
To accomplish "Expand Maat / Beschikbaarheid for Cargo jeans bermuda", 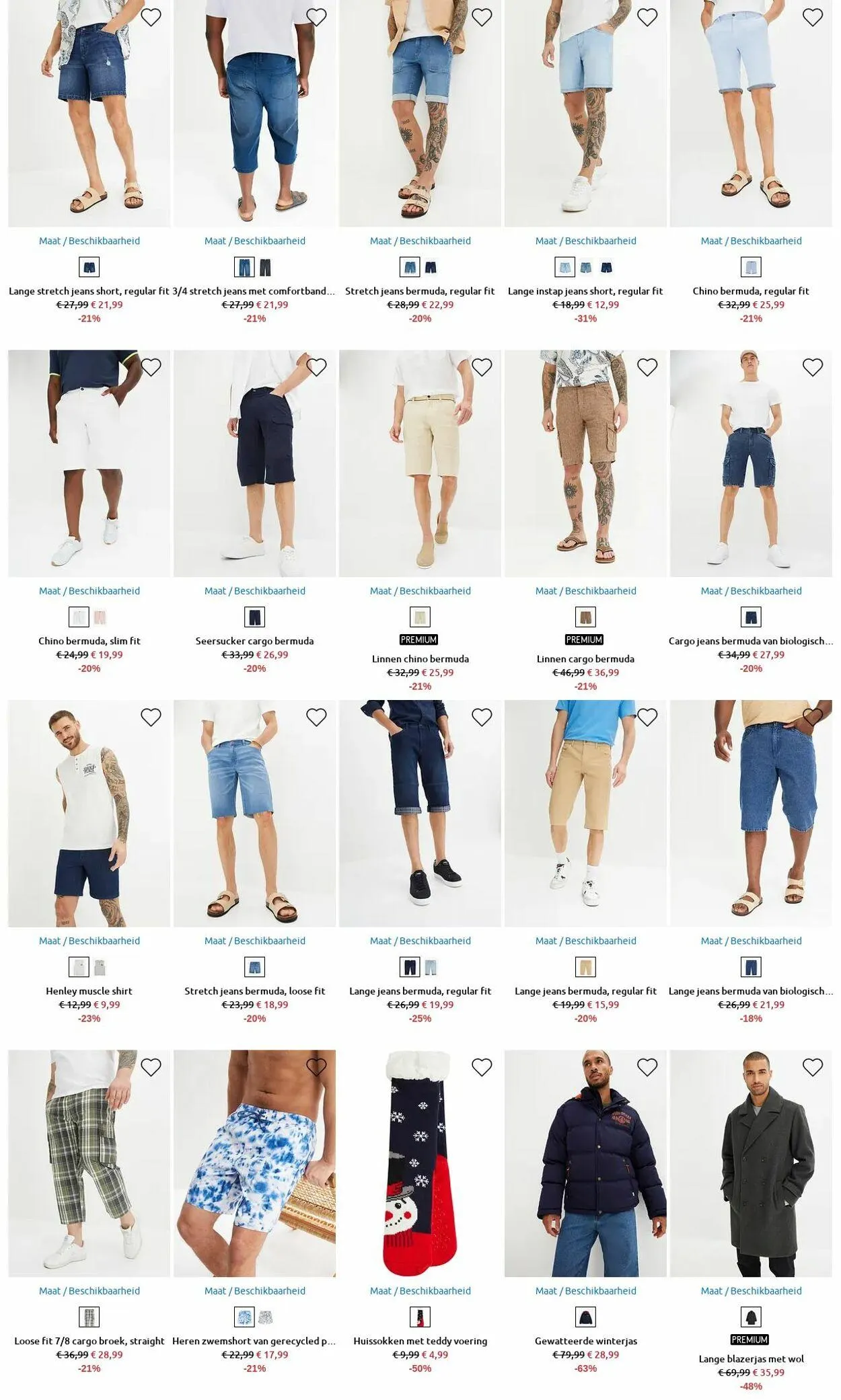I will point(752,591).
